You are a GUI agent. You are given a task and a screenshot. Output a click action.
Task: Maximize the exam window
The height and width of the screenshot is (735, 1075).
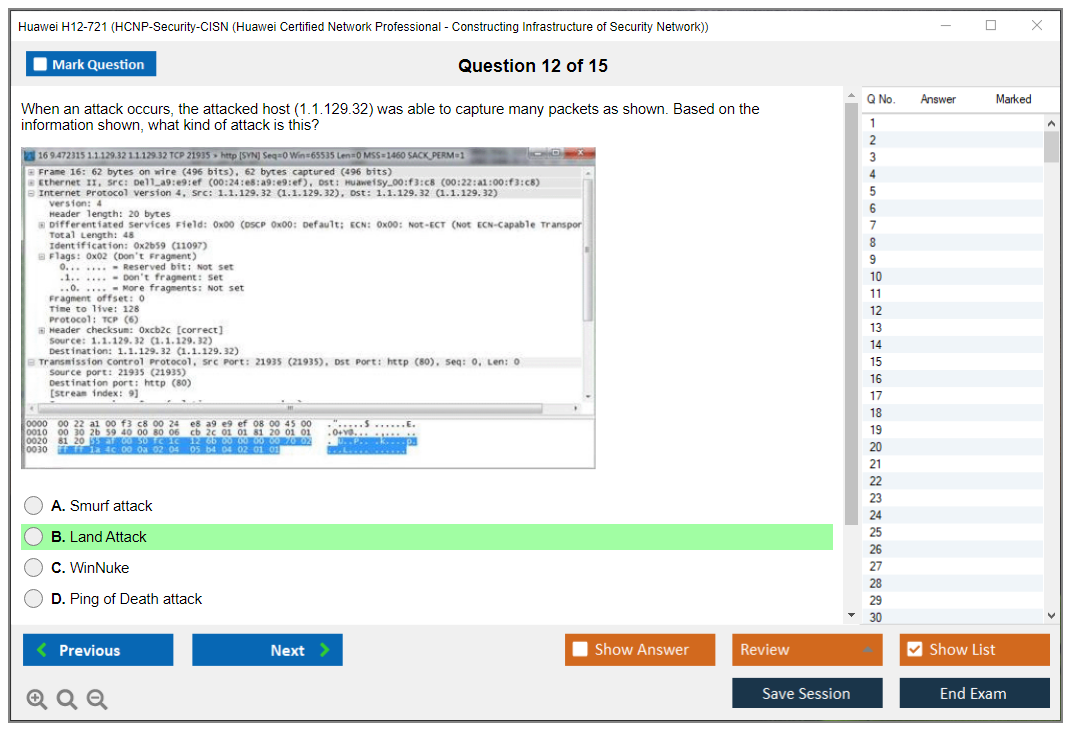click(990, 26)
